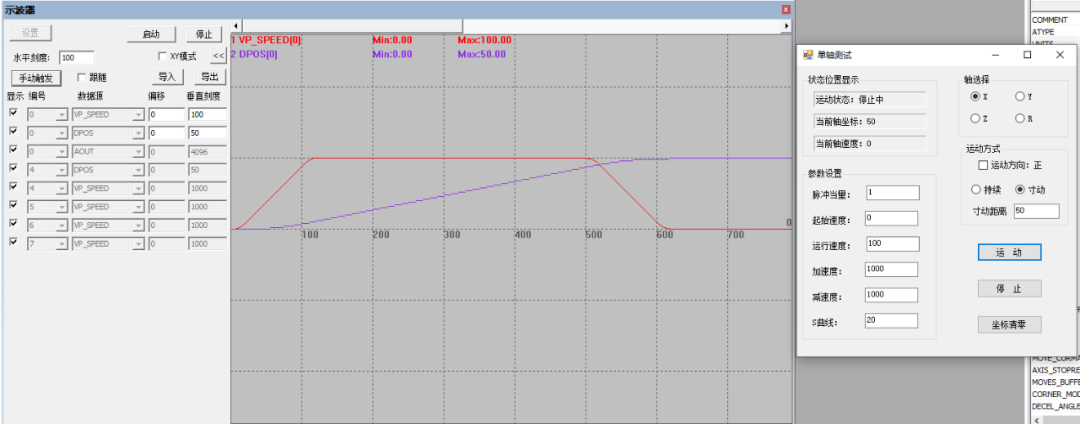Click the 当前轴速度 axis speed readout
This screenshot has width=1080, height=424.
pos(870,144)
